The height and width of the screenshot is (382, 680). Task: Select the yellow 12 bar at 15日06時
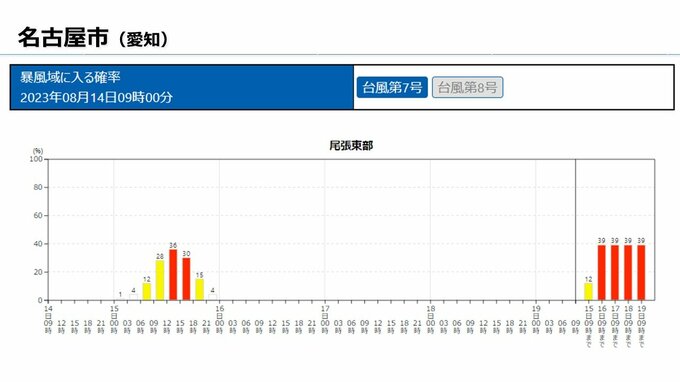click(147, 291)
